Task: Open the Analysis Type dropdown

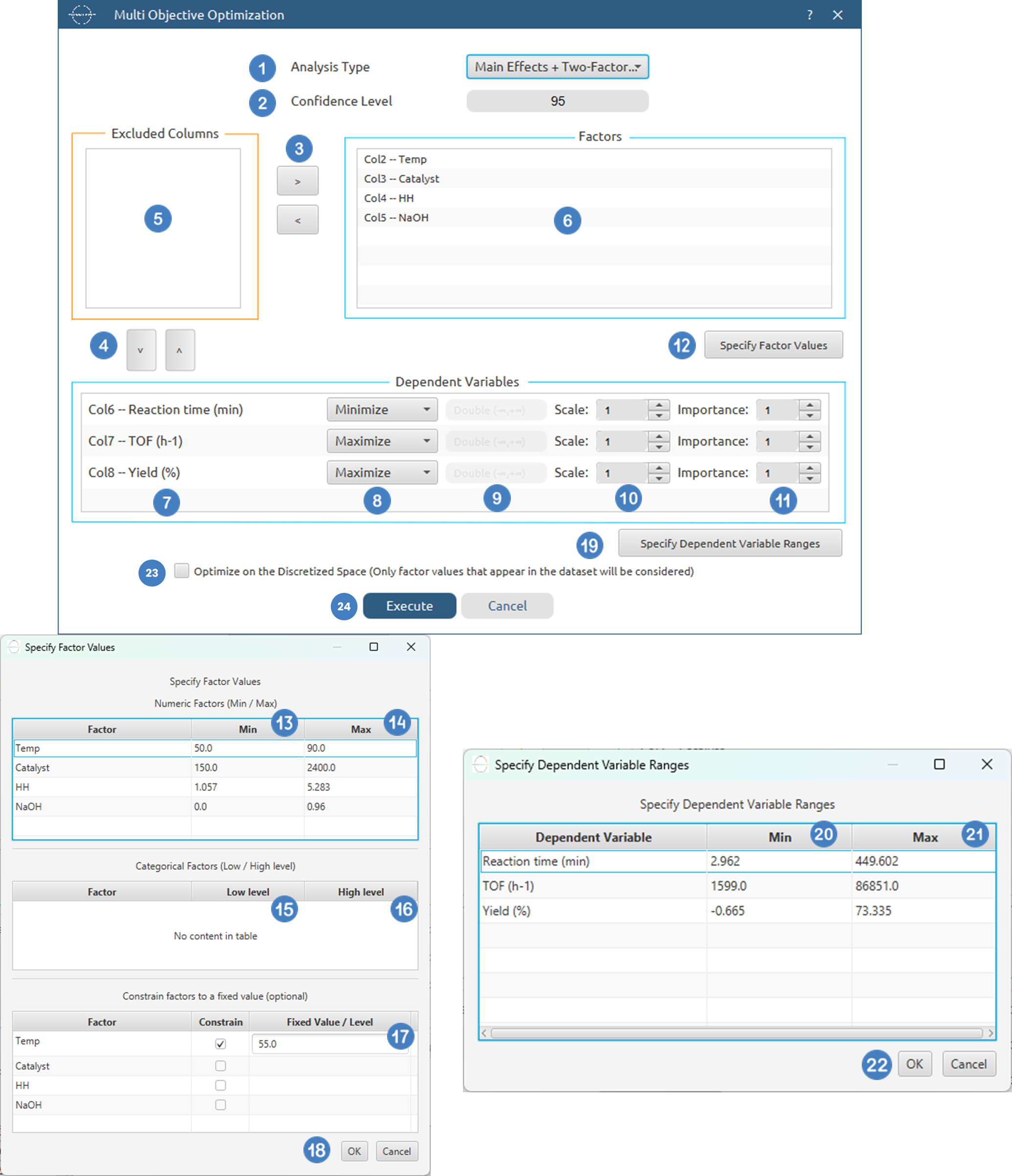Action: click(x=557, y=67)
